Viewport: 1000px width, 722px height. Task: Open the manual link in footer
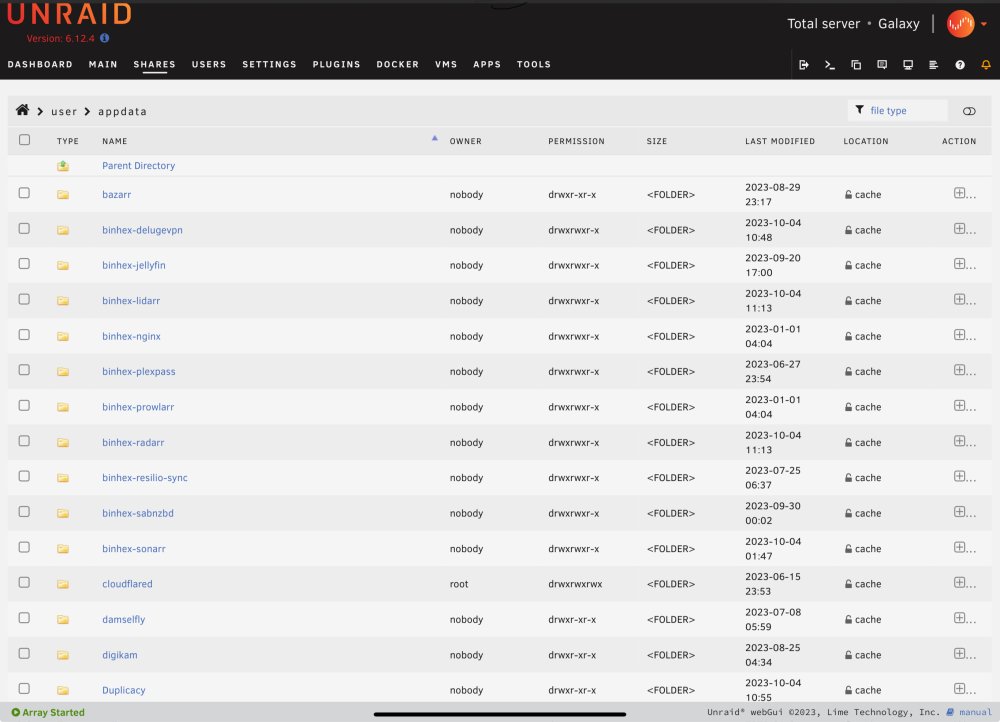(975, 712)
